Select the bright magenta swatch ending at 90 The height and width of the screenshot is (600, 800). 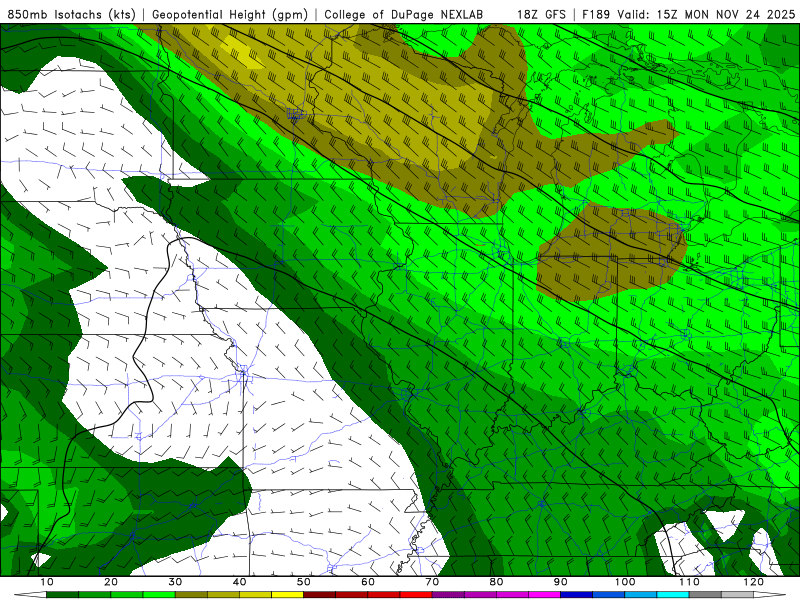[544, 595]
